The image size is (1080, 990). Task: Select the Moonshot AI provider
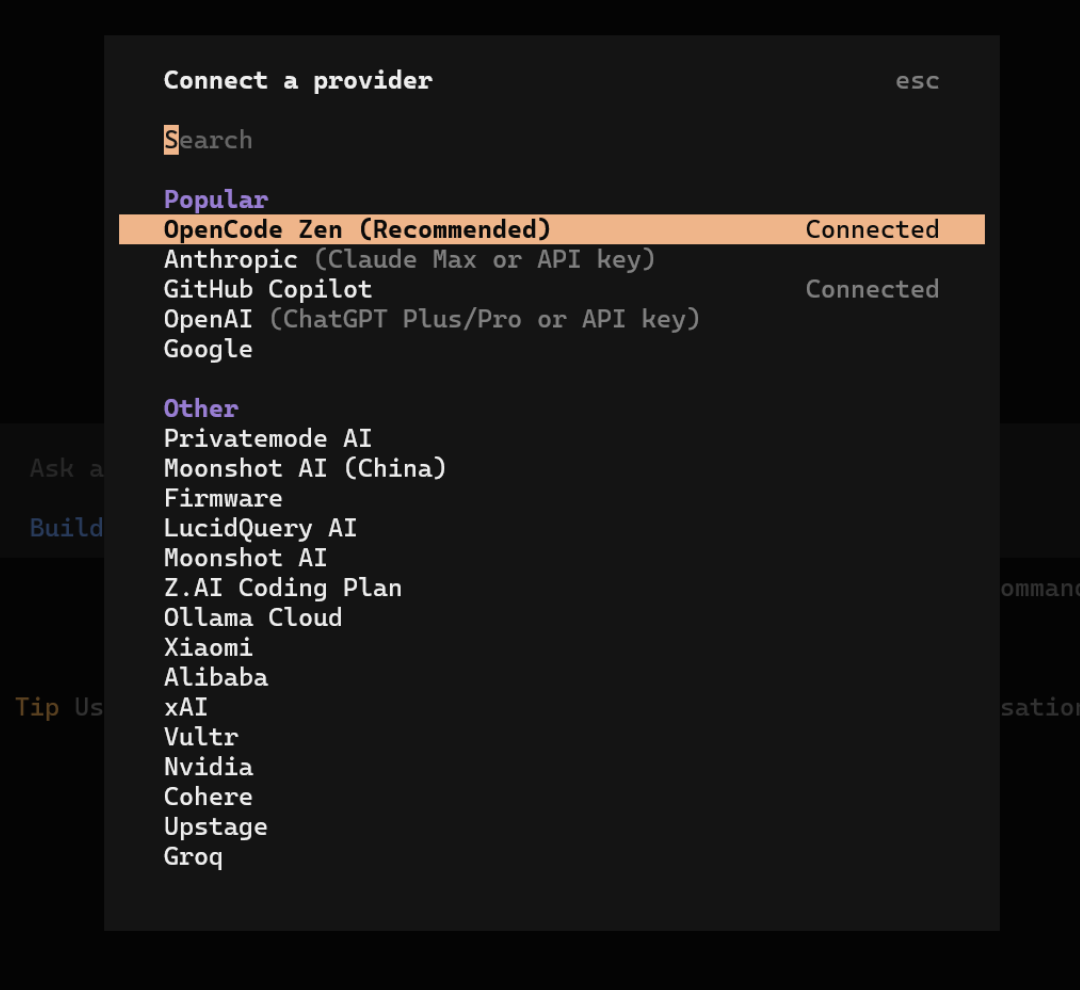coord(245,558)
